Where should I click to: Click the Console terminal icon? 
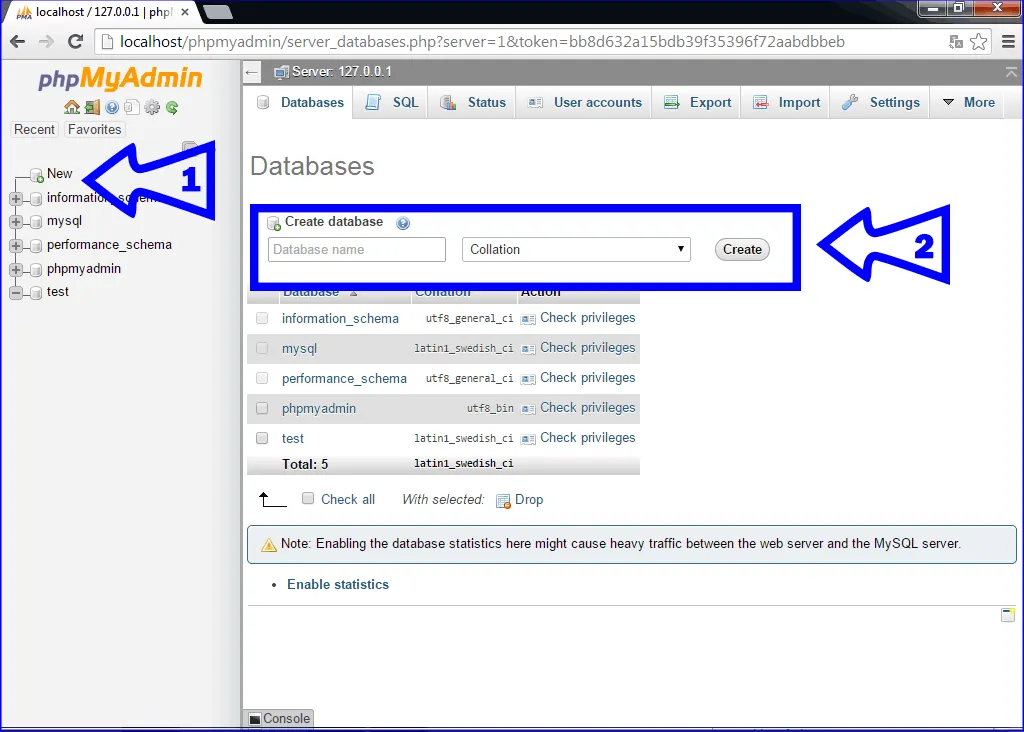[x=255, y=719]
